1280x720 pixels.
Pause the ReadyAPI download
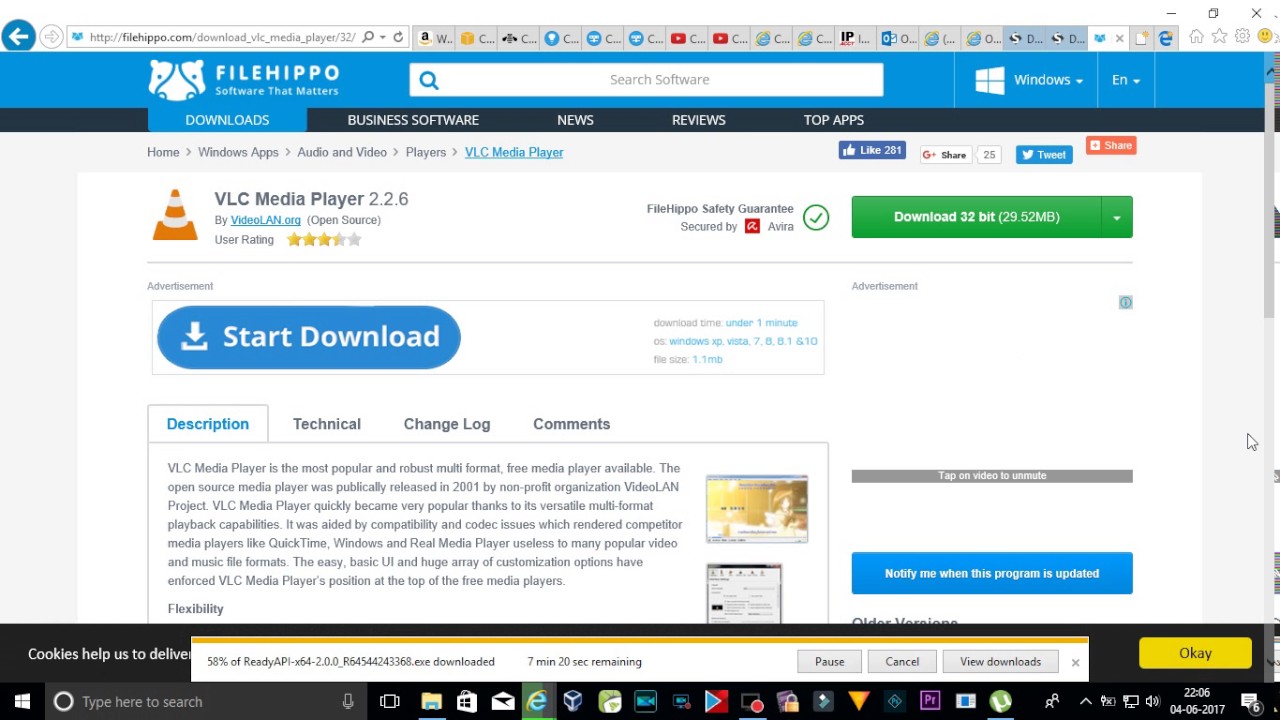click(x=829, y=661)
